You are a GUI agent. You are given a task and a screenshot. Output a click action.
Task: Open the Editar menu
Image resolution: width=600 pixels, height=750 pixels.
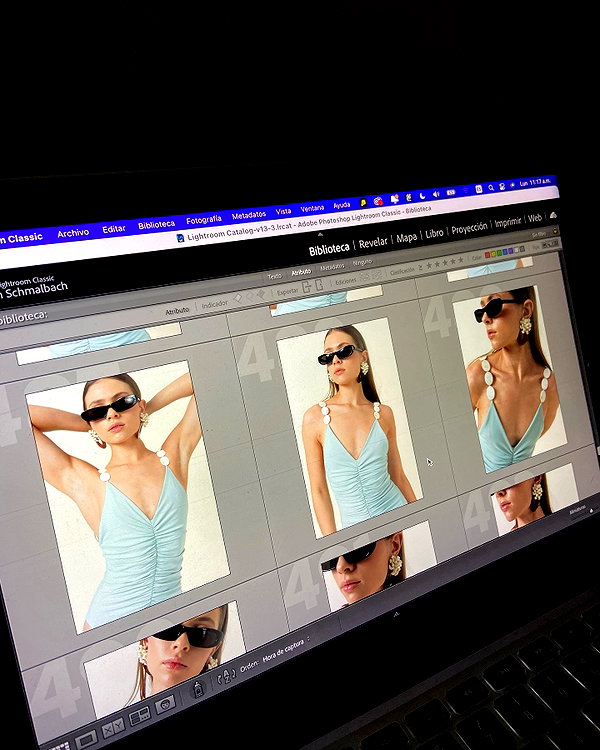pos(114,229)
